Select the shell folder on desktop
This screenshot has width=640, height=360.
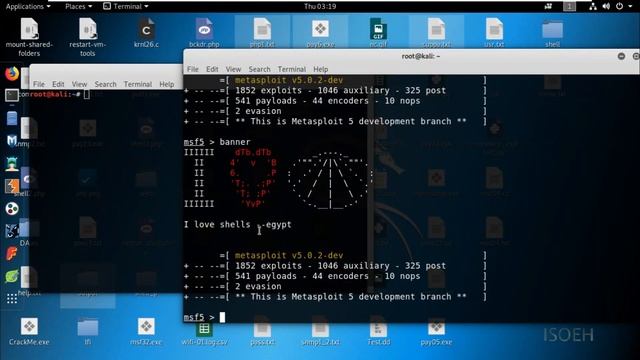(552, 33)
